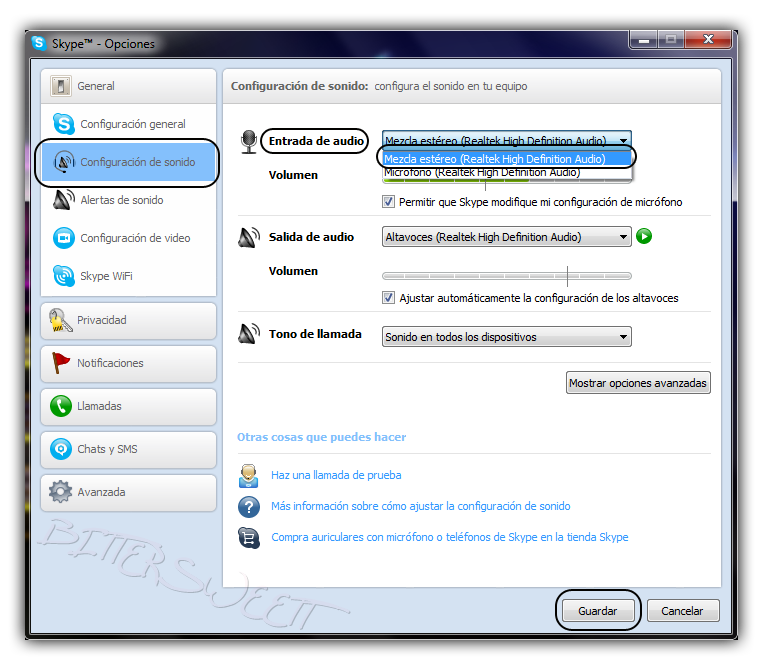Open the Notificaciones section
The width and height of the screenshot is (766, 671).
[x=128, y=364]
